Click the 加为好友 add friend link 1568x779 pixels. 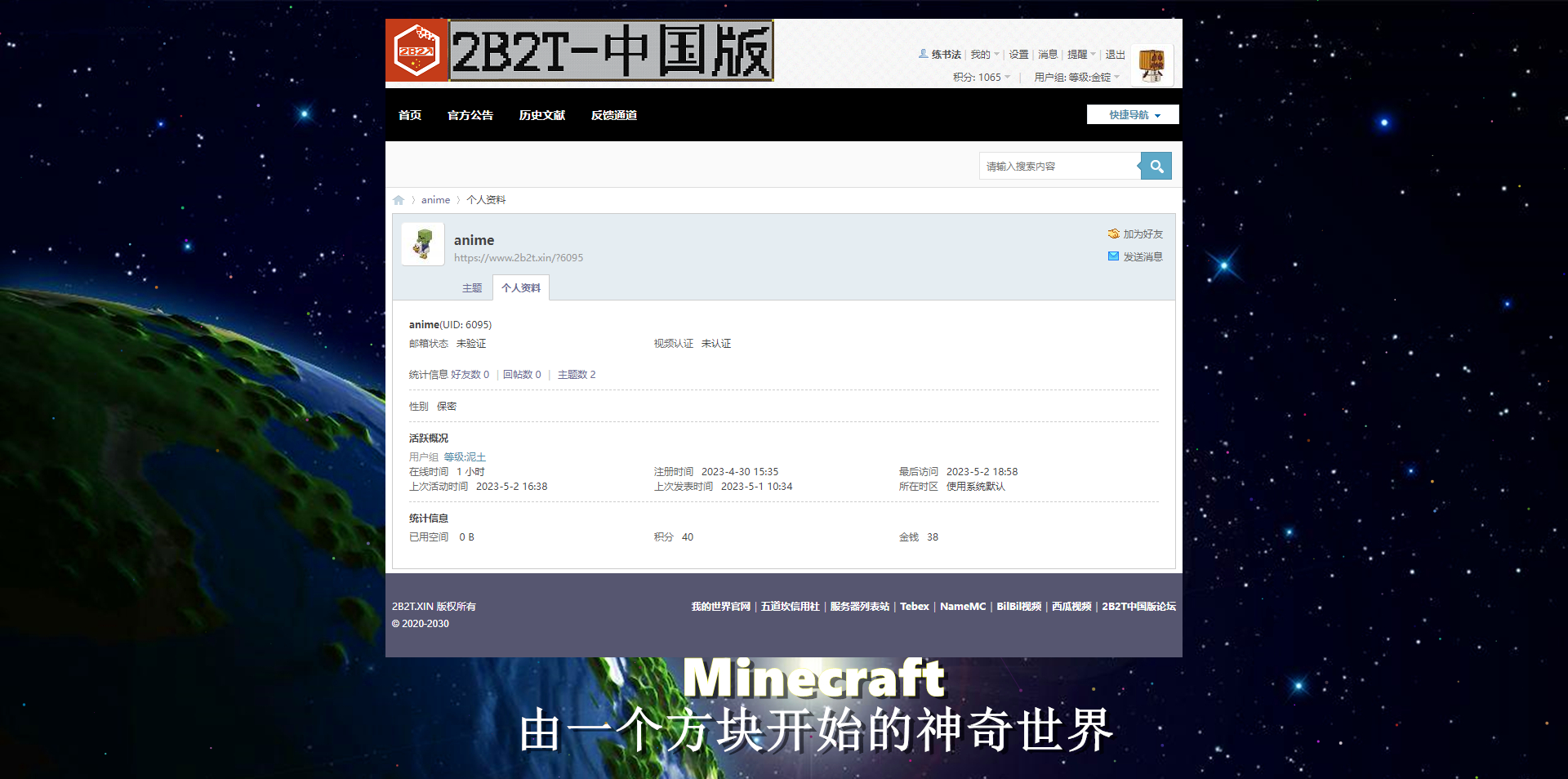[x=1143, y=234]
